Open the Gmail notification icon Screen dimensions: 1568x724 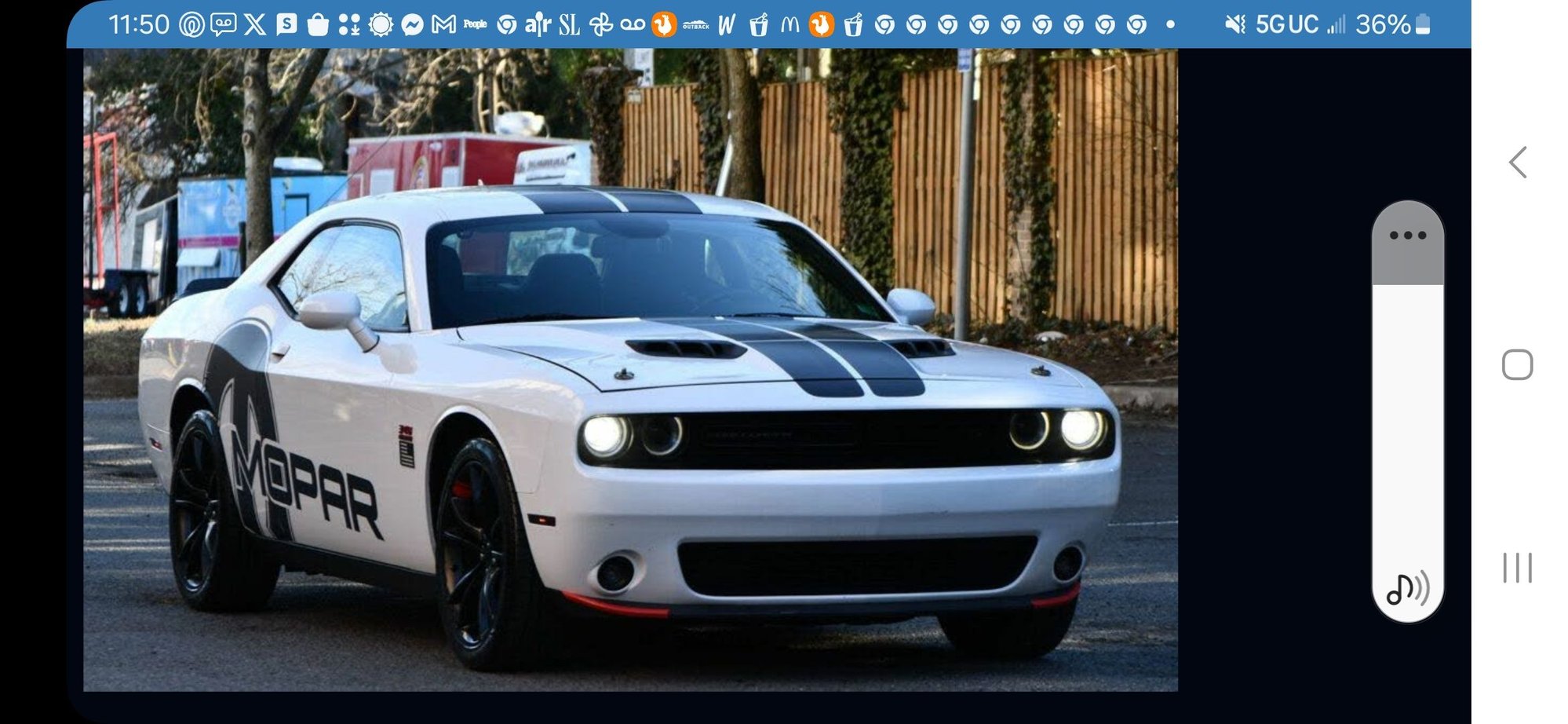tap(443, 25)
